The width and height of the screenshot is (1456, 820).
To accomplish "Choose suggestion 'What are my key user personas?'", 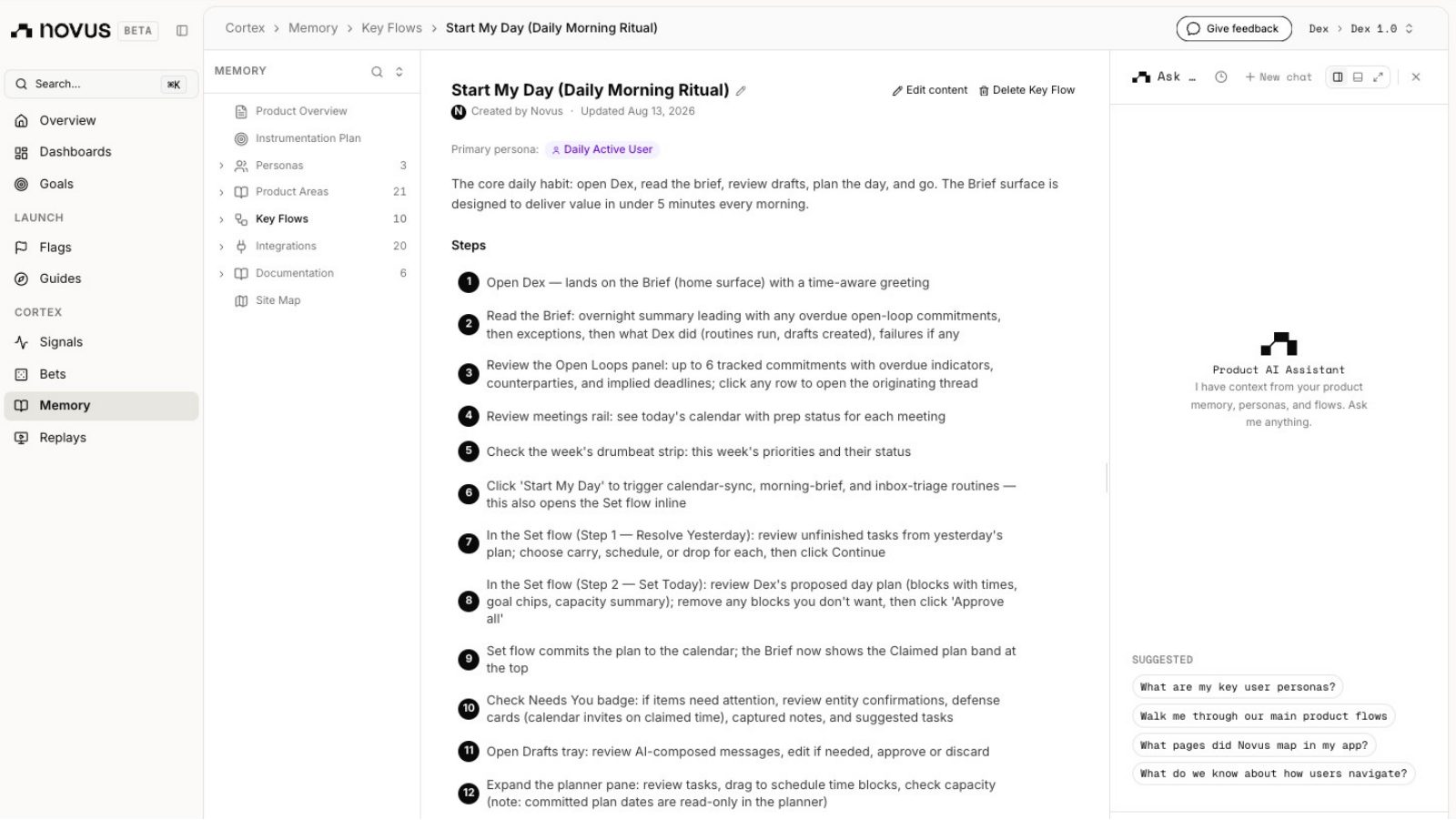I will [1238, 687].
